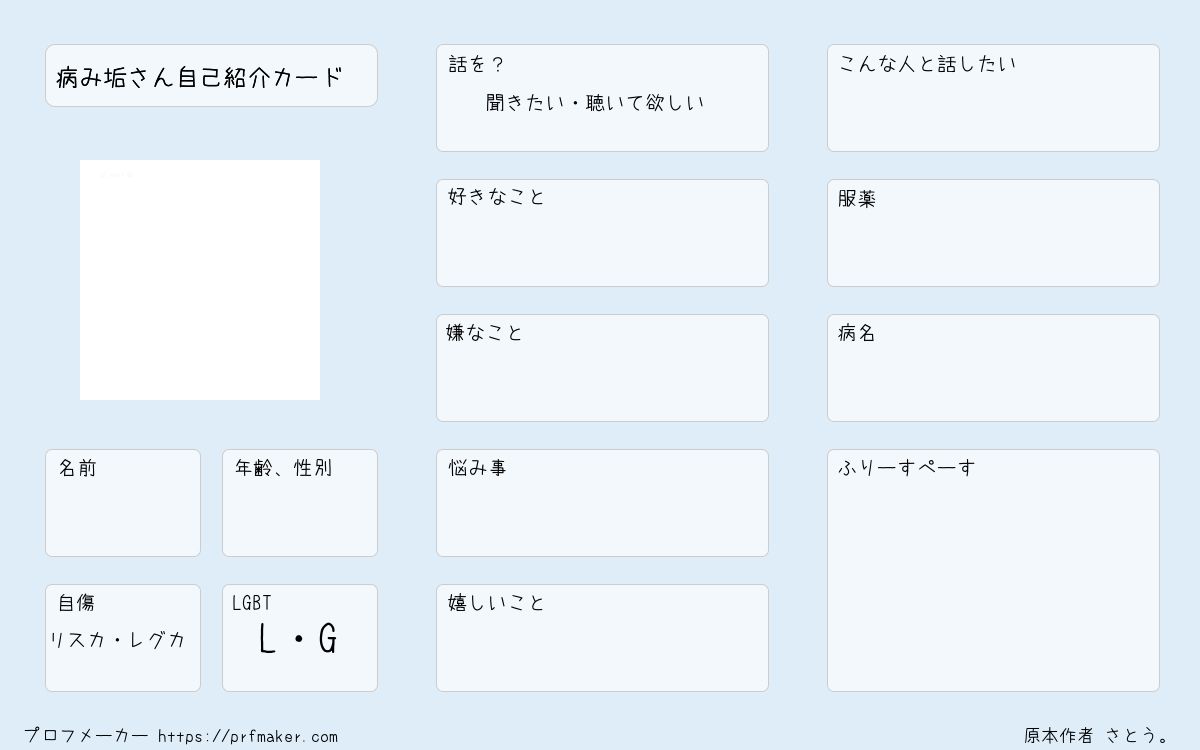Click the LGBT box showing L・G
This screenshot has width=1200, height=750.
tap(300, 638)
